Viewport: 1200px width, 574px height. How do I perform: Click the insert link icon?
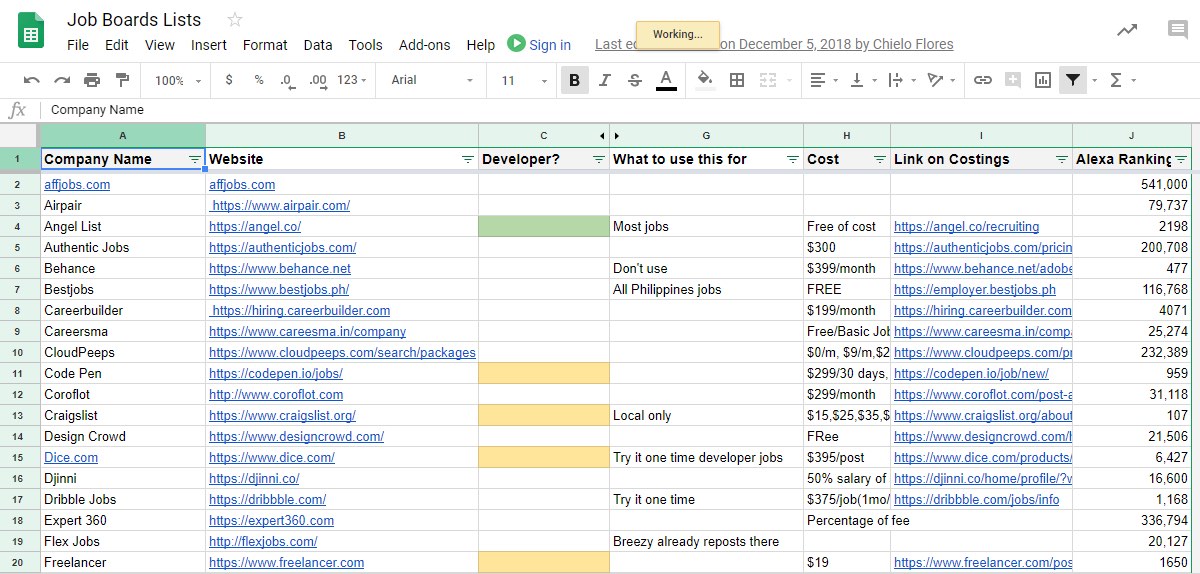[x=983, y=80]
